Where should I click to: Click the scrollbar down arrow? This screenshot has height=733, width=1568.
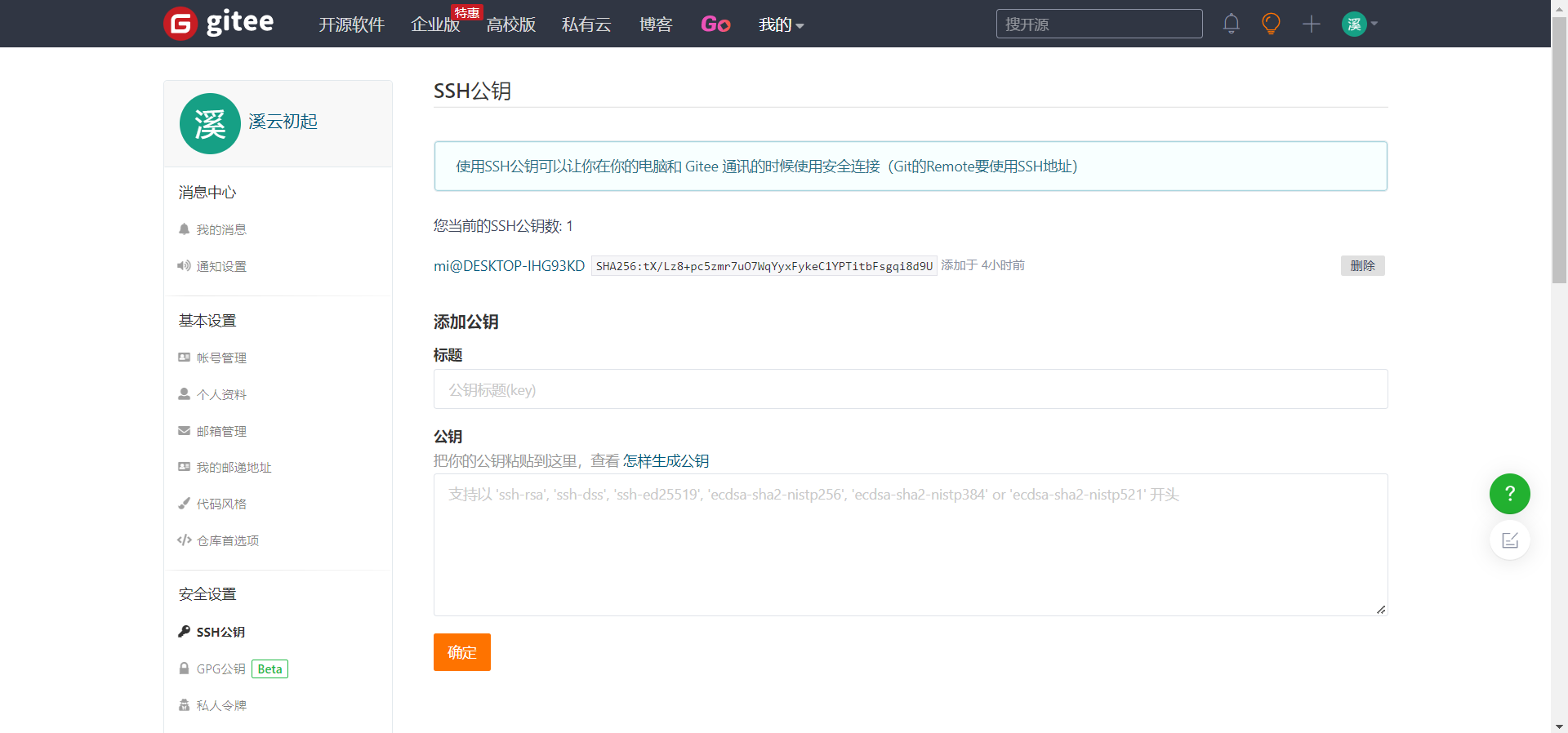(1559, 726)
